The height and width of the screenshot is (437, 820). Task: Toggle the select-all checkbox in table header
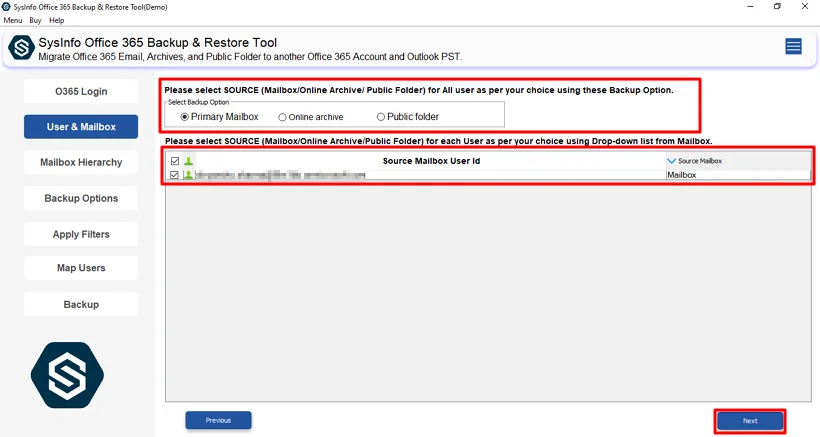(x=175, y=161)
